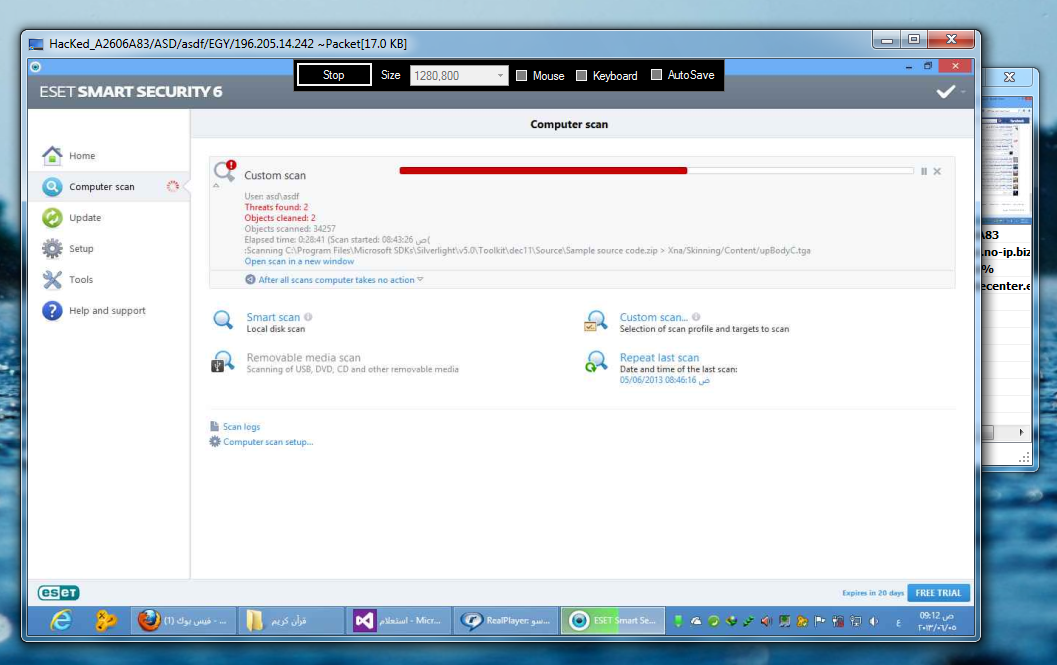Open the قرآن كريم folder taskbar button
The width and height of the screenshot is (1057, 665).
tap(291, 620)
